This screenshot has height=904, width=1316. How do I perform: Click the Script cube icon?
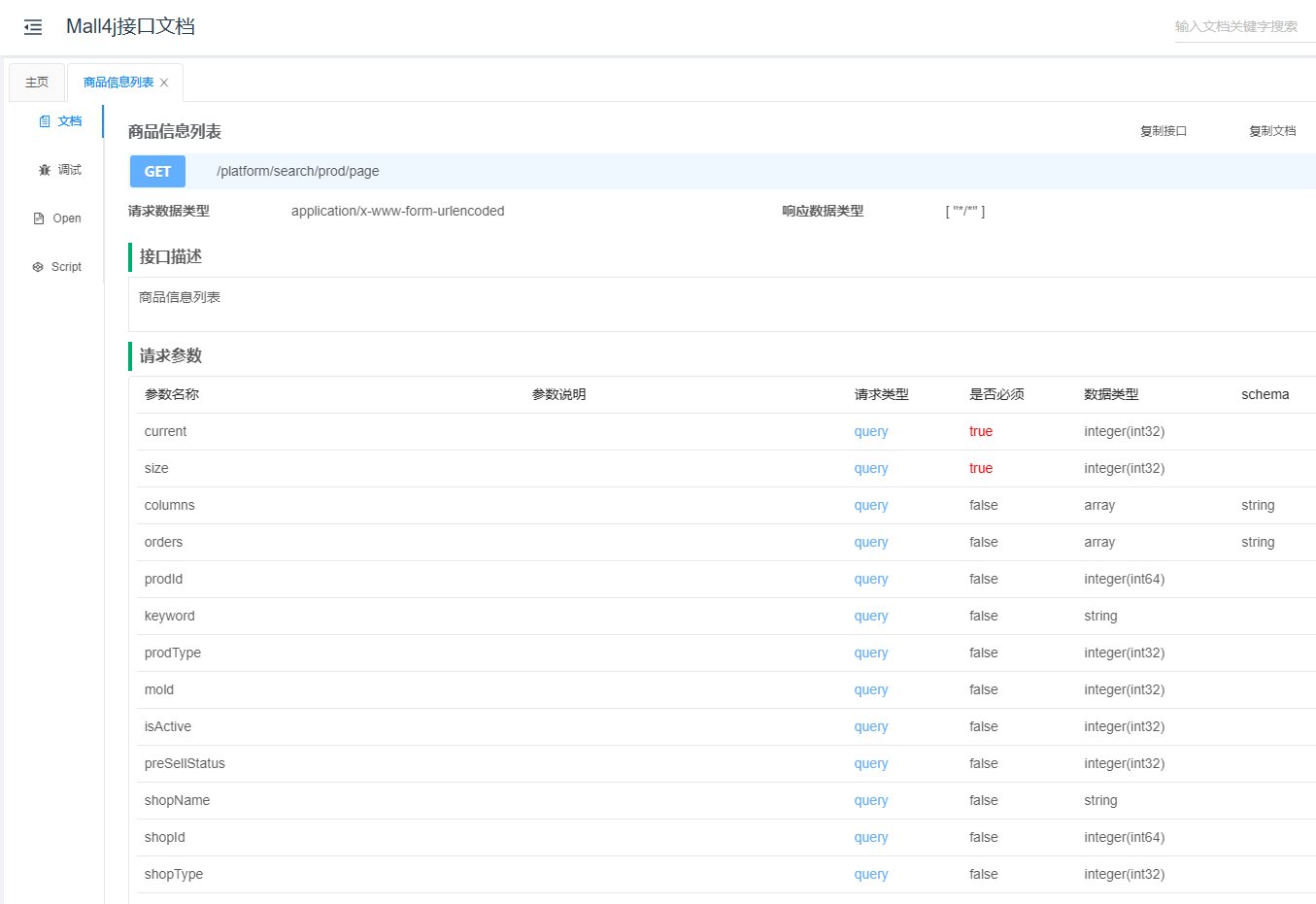coord(38,267)
